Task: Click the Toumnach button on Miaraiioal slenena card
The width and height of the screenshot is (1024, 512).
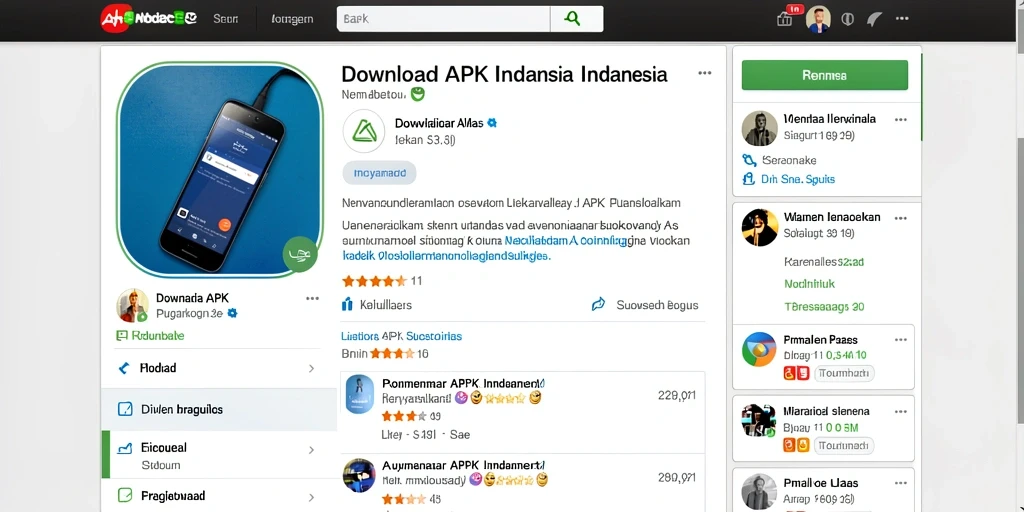Action: pyautogui.click(x=844, y=445)
